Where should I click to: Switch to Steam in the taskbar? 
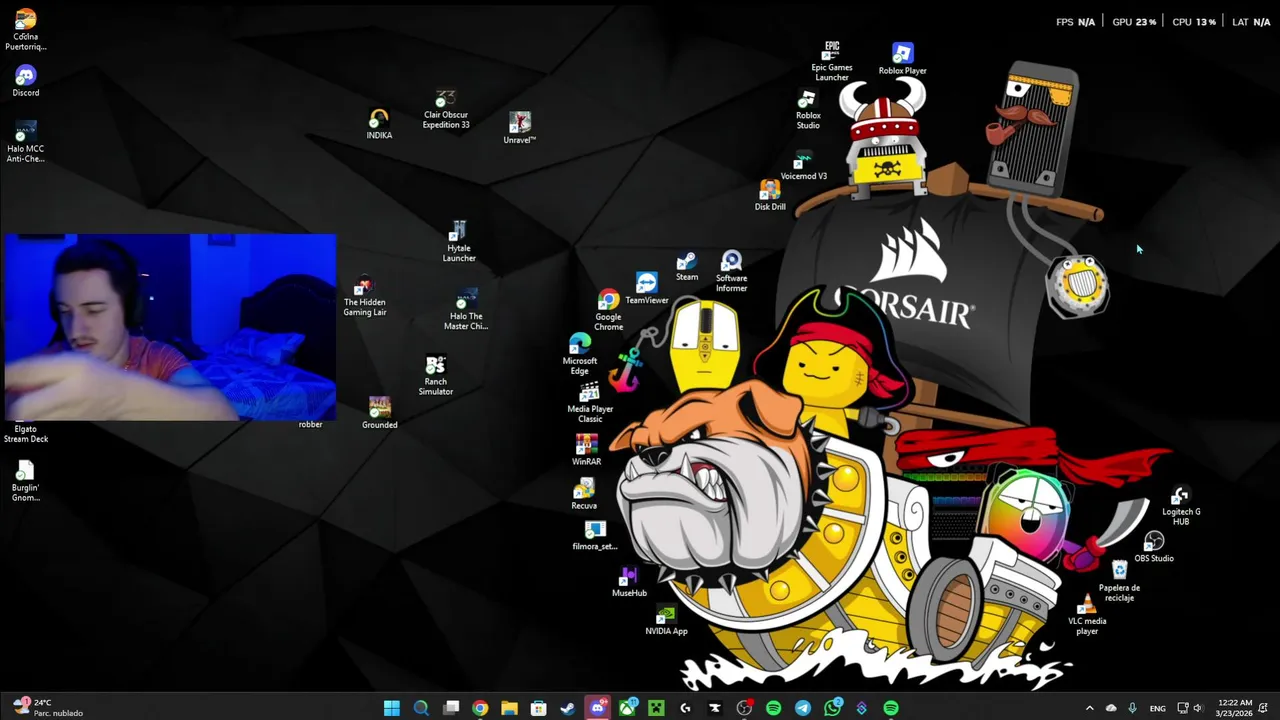coord(568,708)
